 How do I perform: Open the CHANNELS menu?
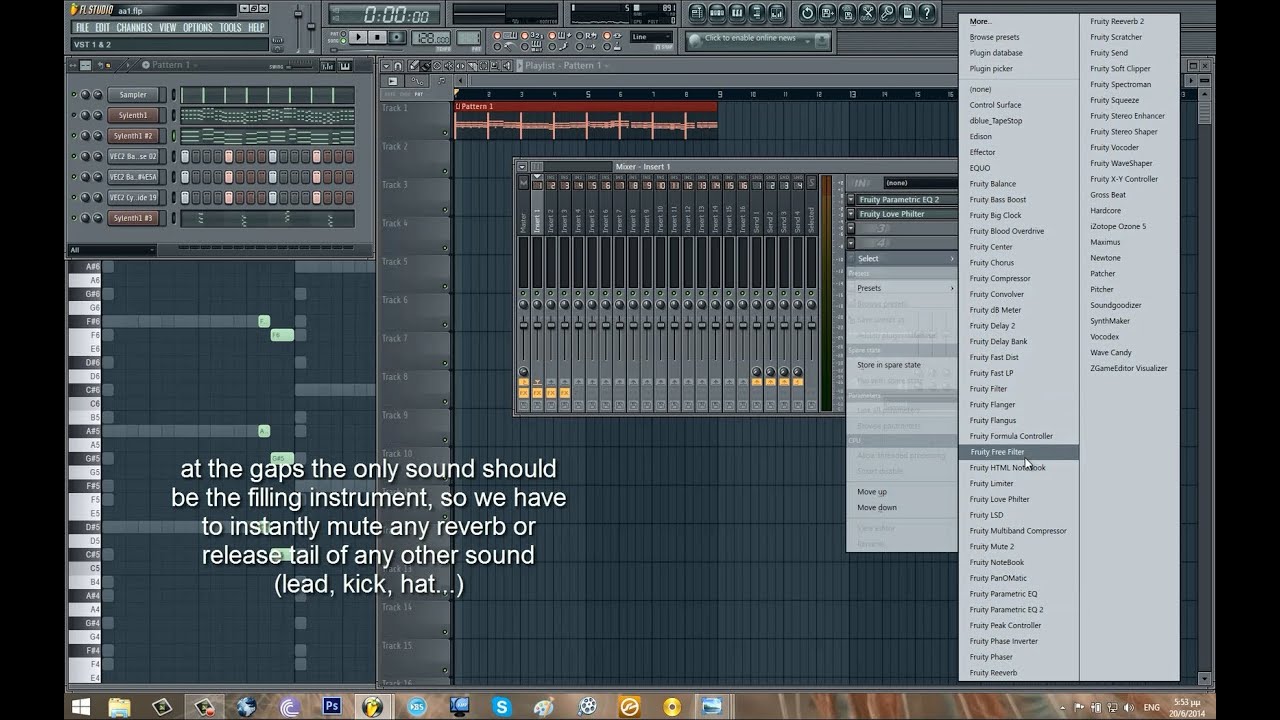(134, 27)
